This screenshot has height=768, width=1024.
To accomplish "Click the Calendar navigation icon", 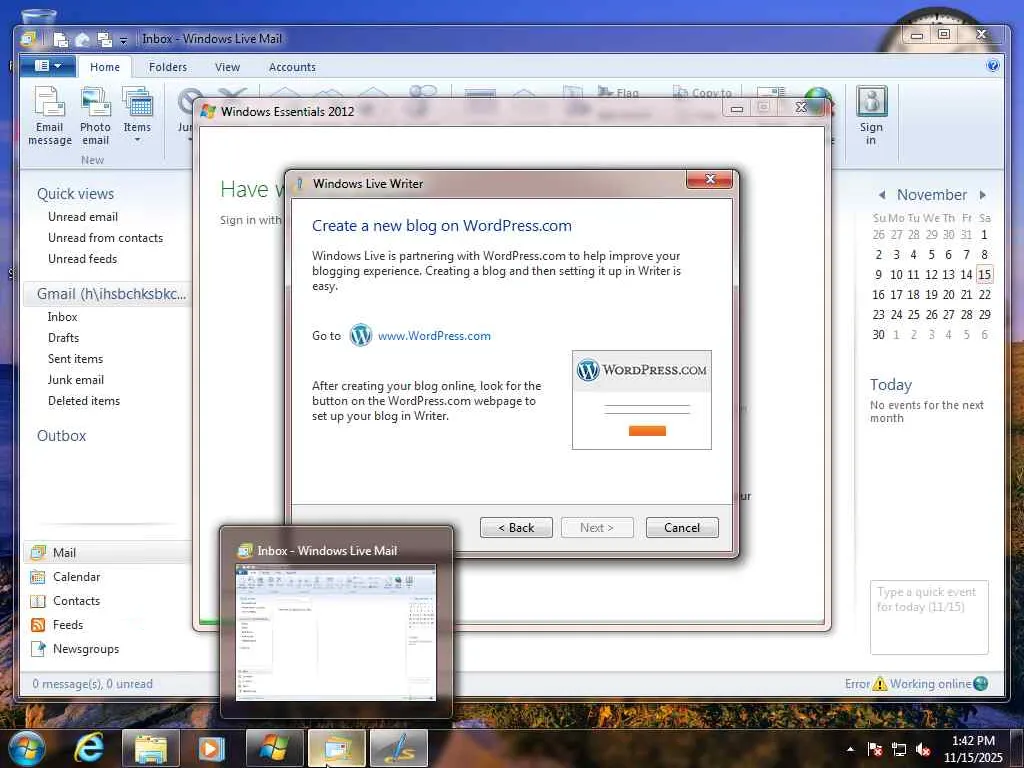I will [x=39, y=577].
